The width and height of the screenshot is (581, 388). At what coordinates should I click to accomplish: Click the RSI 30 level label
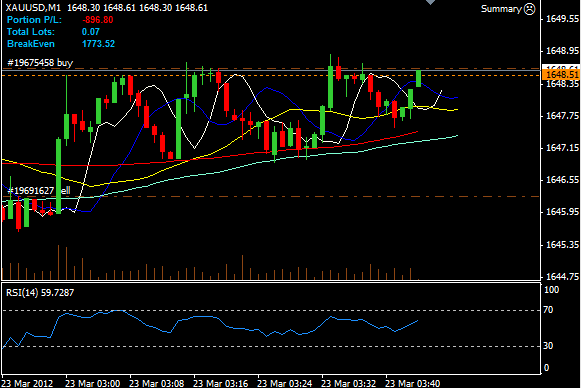click(548, 346)
